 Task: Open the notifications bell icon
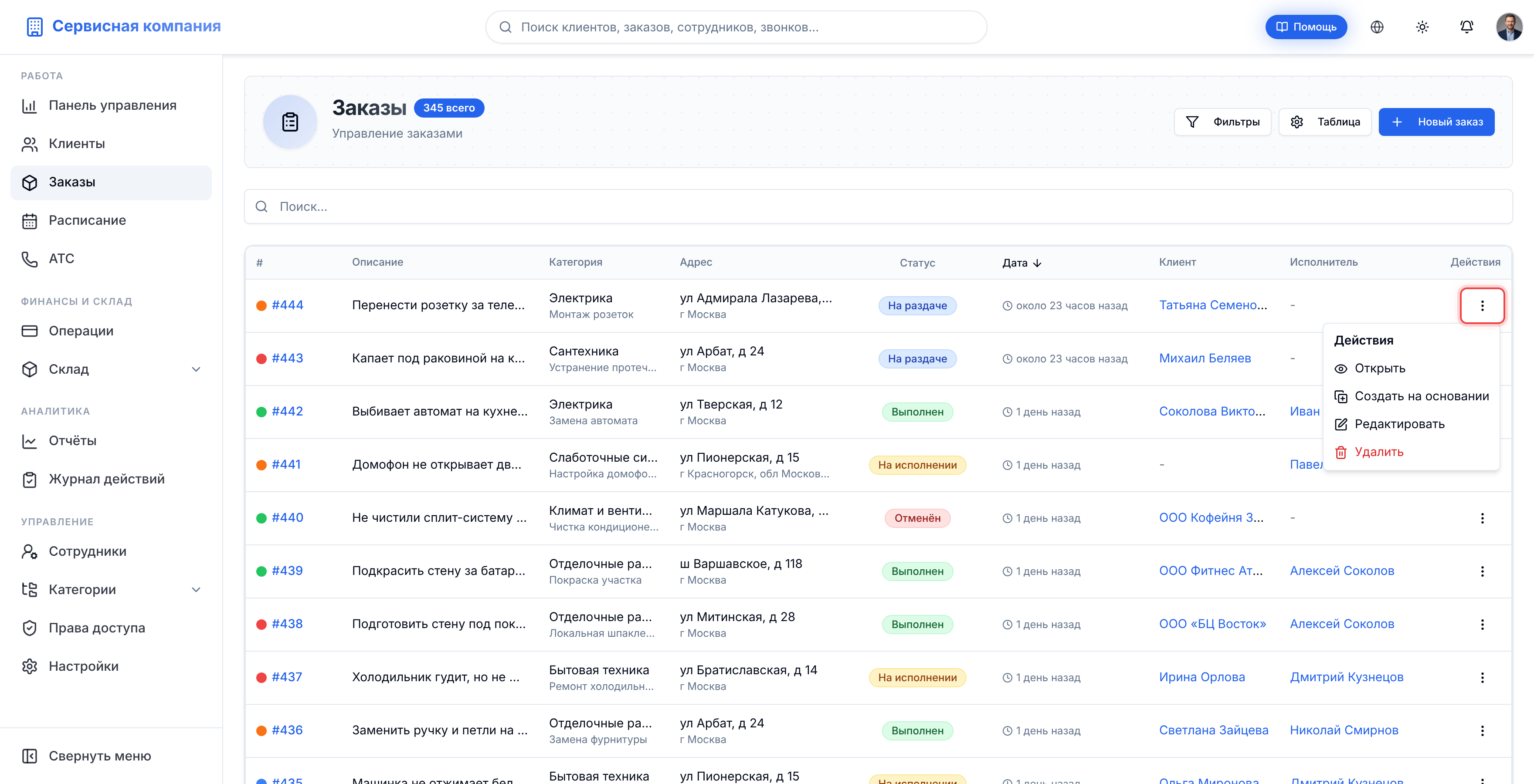(1466, 27)
